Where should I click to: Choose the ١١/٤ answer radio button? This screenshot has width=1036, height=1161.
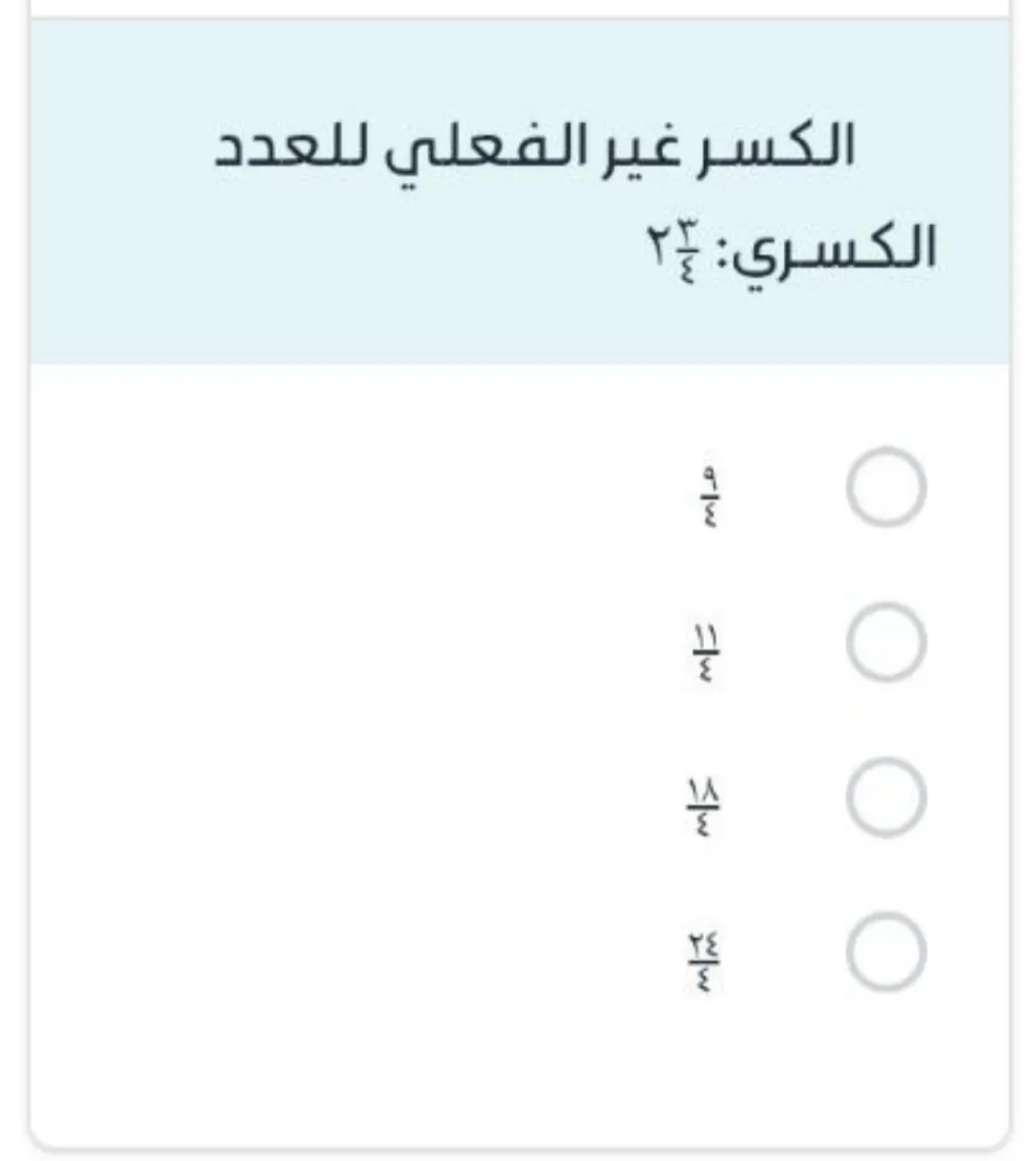[x=886, y=642]
